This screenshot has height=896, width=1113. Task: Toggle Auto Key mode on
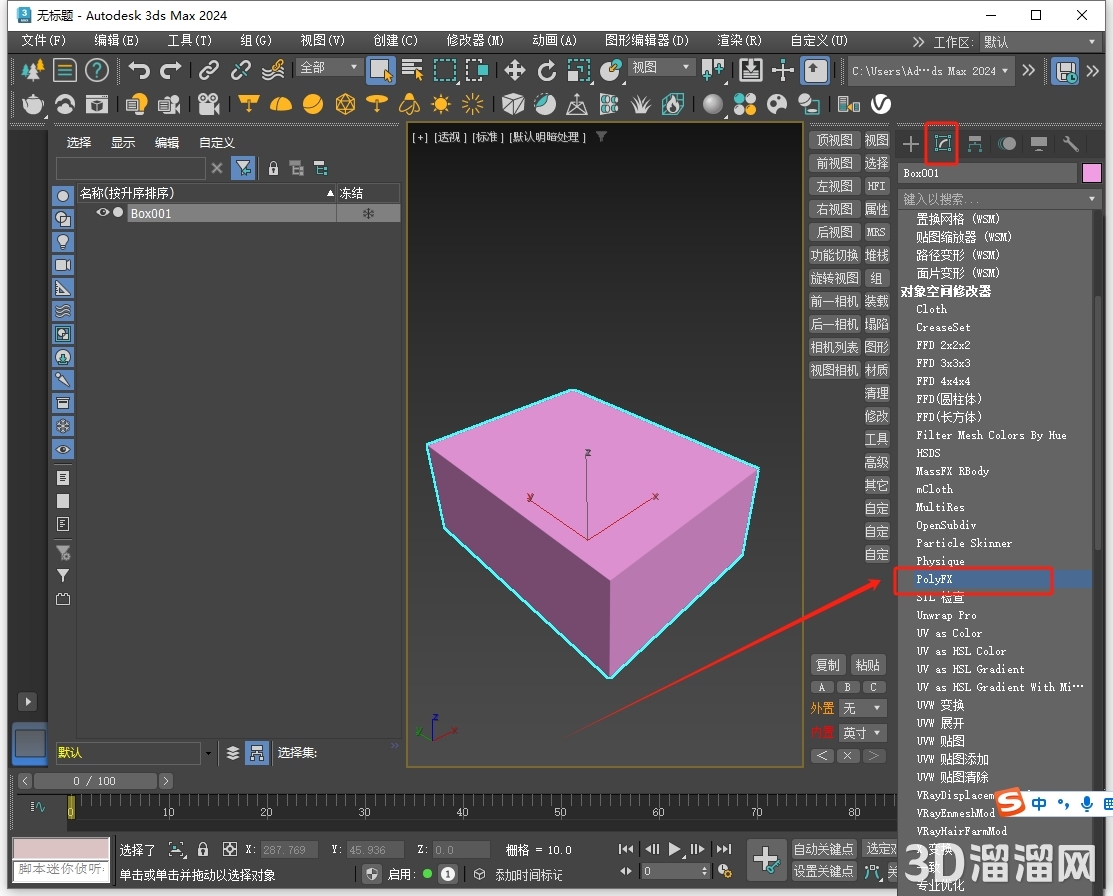tap(822, 847)
